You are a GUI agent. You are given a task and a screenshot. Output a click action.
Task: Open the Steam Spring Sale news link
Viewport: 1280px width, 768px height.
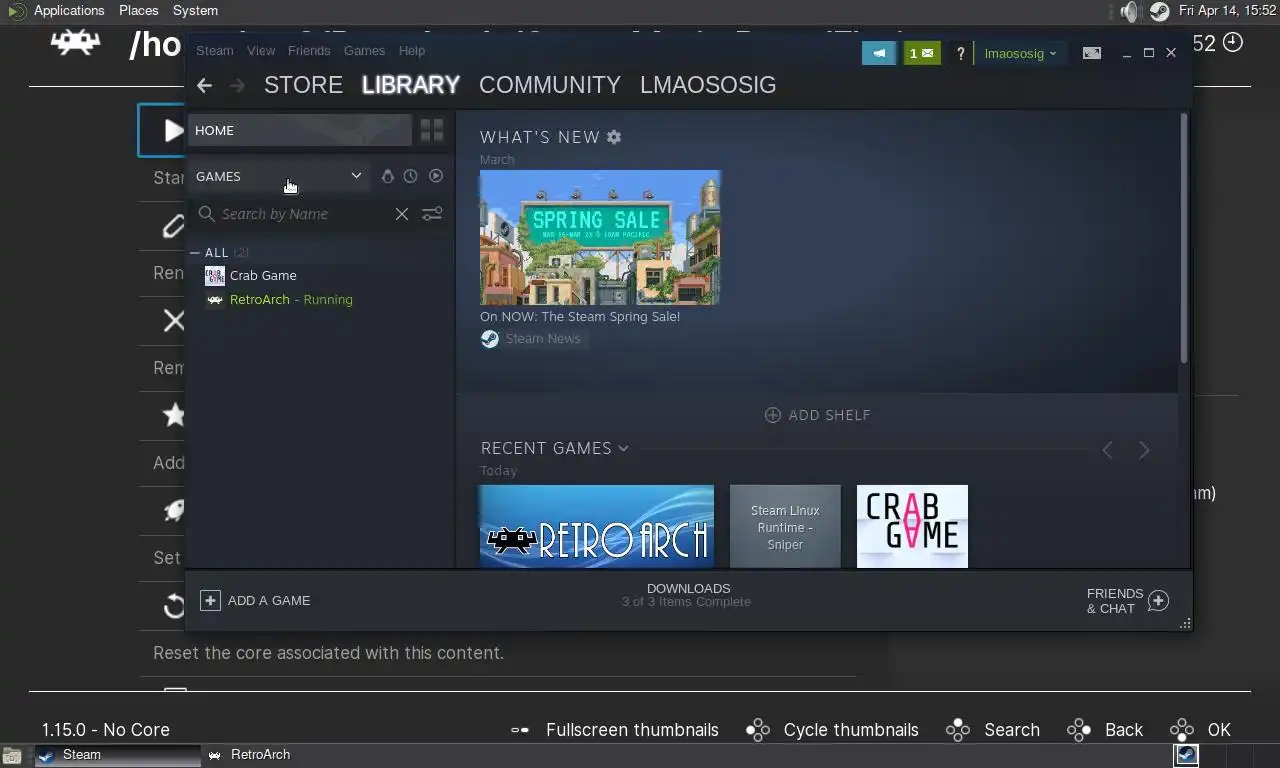coord(580,317)
